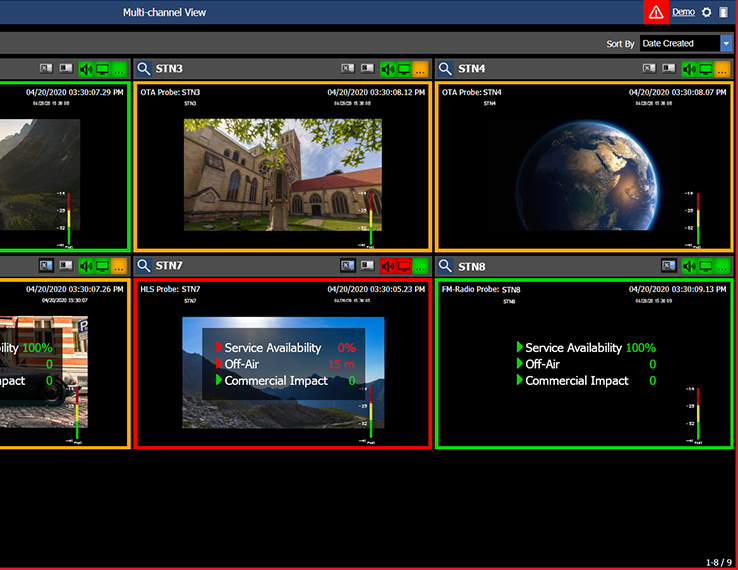
Task: Click the STN7 channel name
Action: [169, 266]
